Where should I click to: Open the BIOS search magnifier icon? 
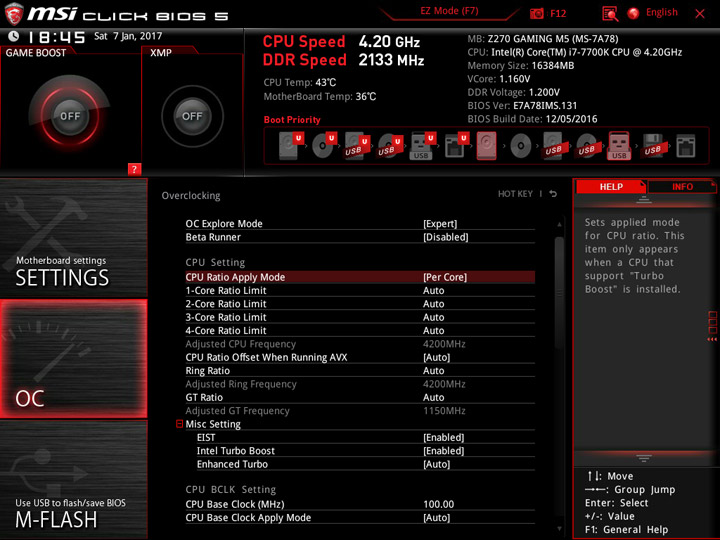coord(610,14)
